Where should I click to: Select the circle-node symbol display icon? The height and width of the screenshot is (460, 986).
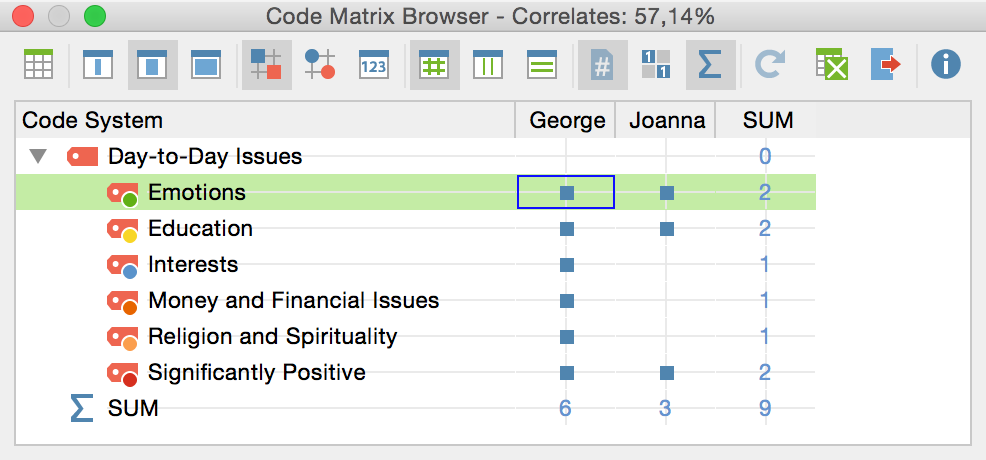click(320, 65)
